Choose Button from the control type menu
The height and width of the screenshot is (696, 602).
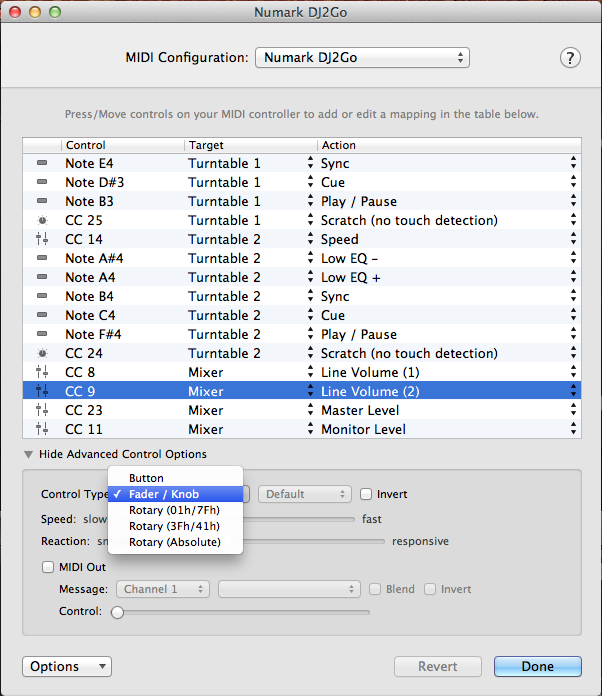click(x=175, y=478)
